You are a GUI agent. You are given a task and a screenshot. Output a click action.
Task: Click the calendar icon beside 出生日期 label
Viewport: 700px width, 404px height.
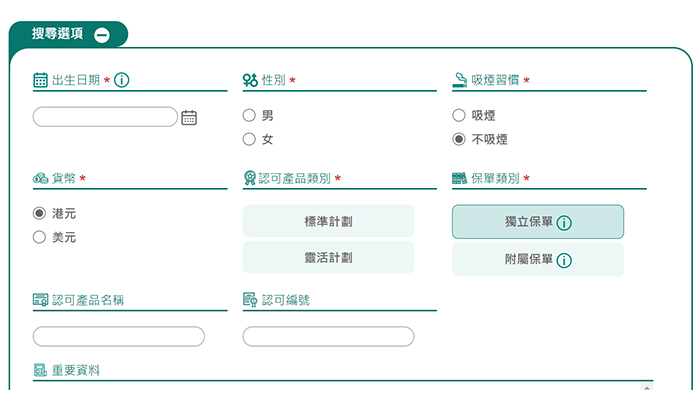pyautogui.click(x=40, y=80)
